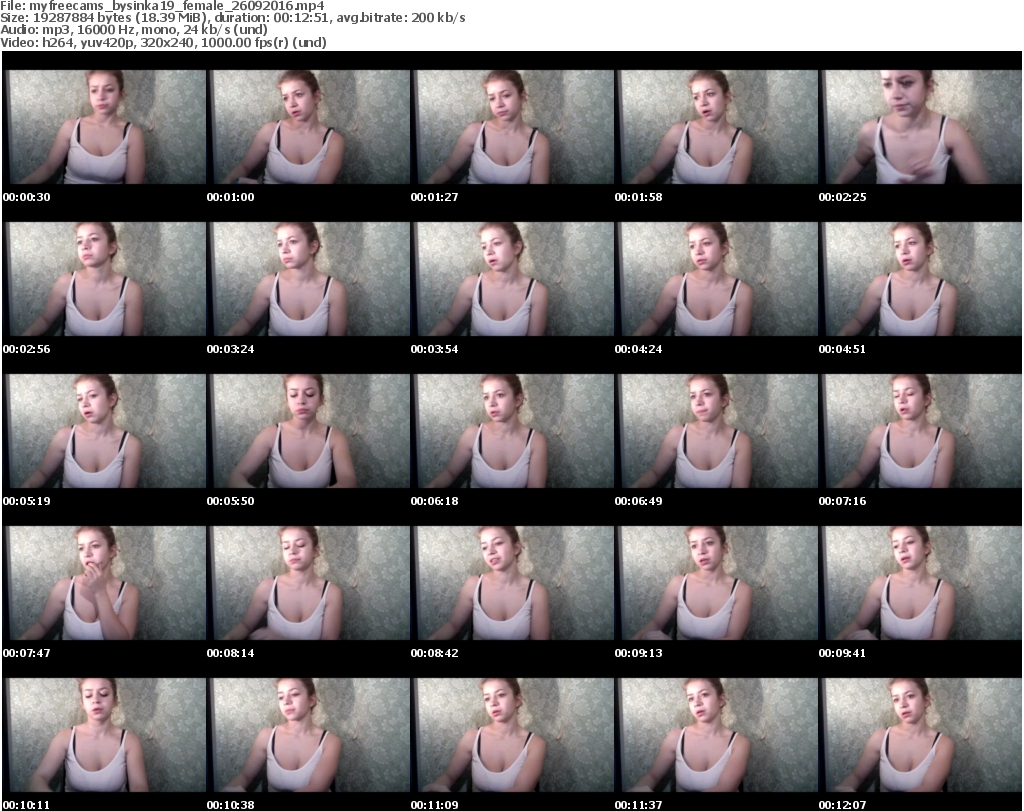Select the thumbnail frame at 00:07:47
The width and height of the screenshot is (1024, 811).
pyautogui.click(x=104, y=583)
